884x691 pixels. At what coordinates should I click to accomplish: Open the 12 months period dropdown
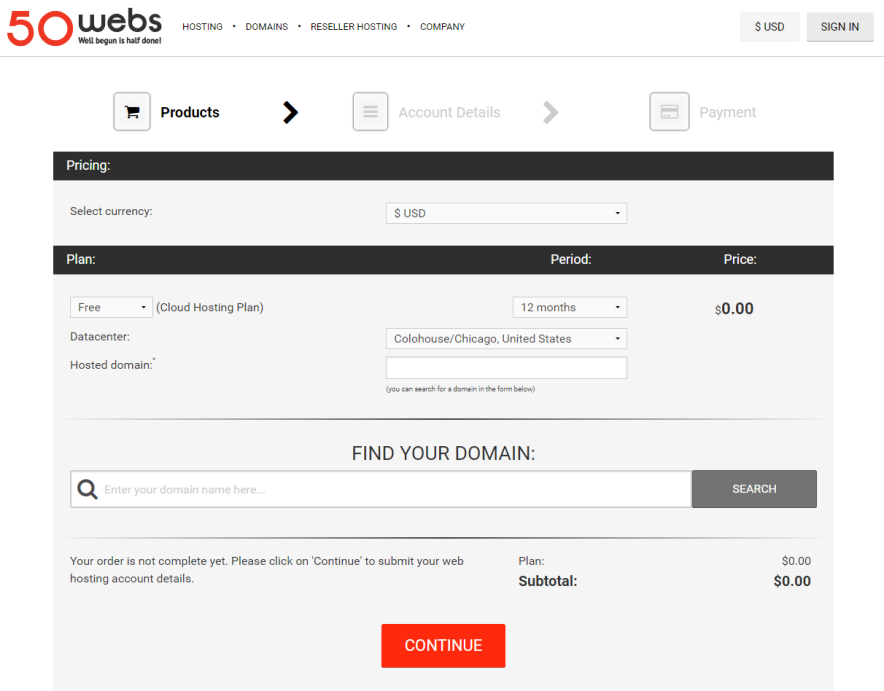570,307
